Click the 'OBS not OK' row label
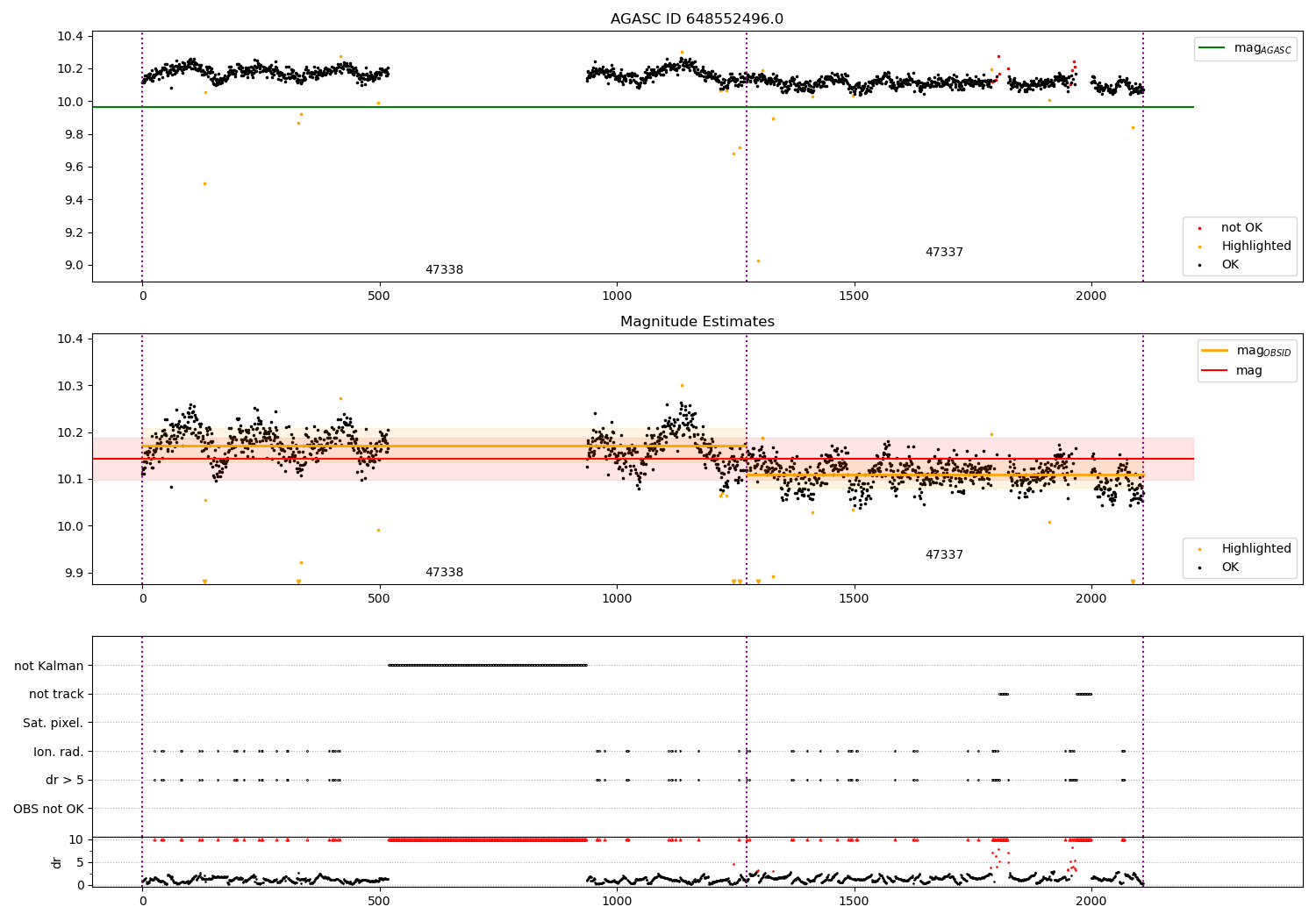1316x921 pixels. 49,809
